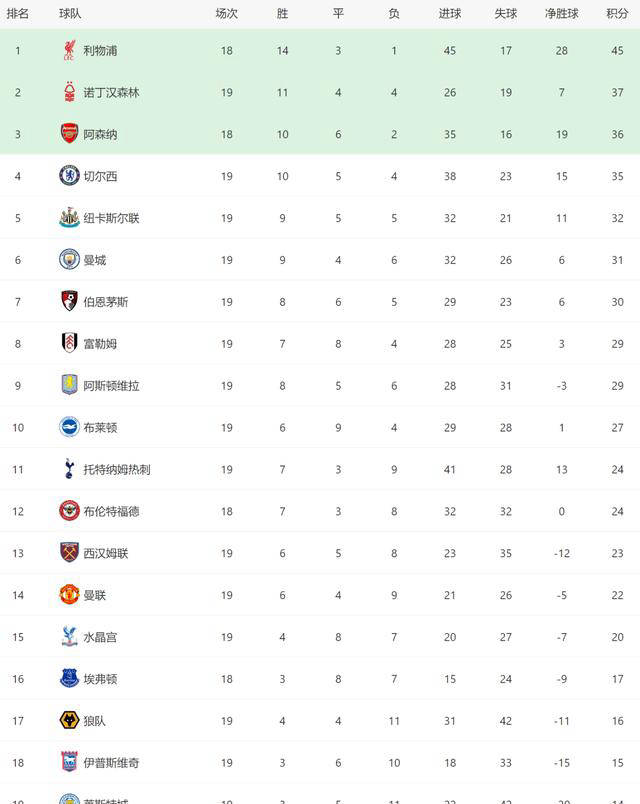Select the Chelsea crest icon
Image resolution: width=640 pixels, height=804 pixels.
(69, 176)
